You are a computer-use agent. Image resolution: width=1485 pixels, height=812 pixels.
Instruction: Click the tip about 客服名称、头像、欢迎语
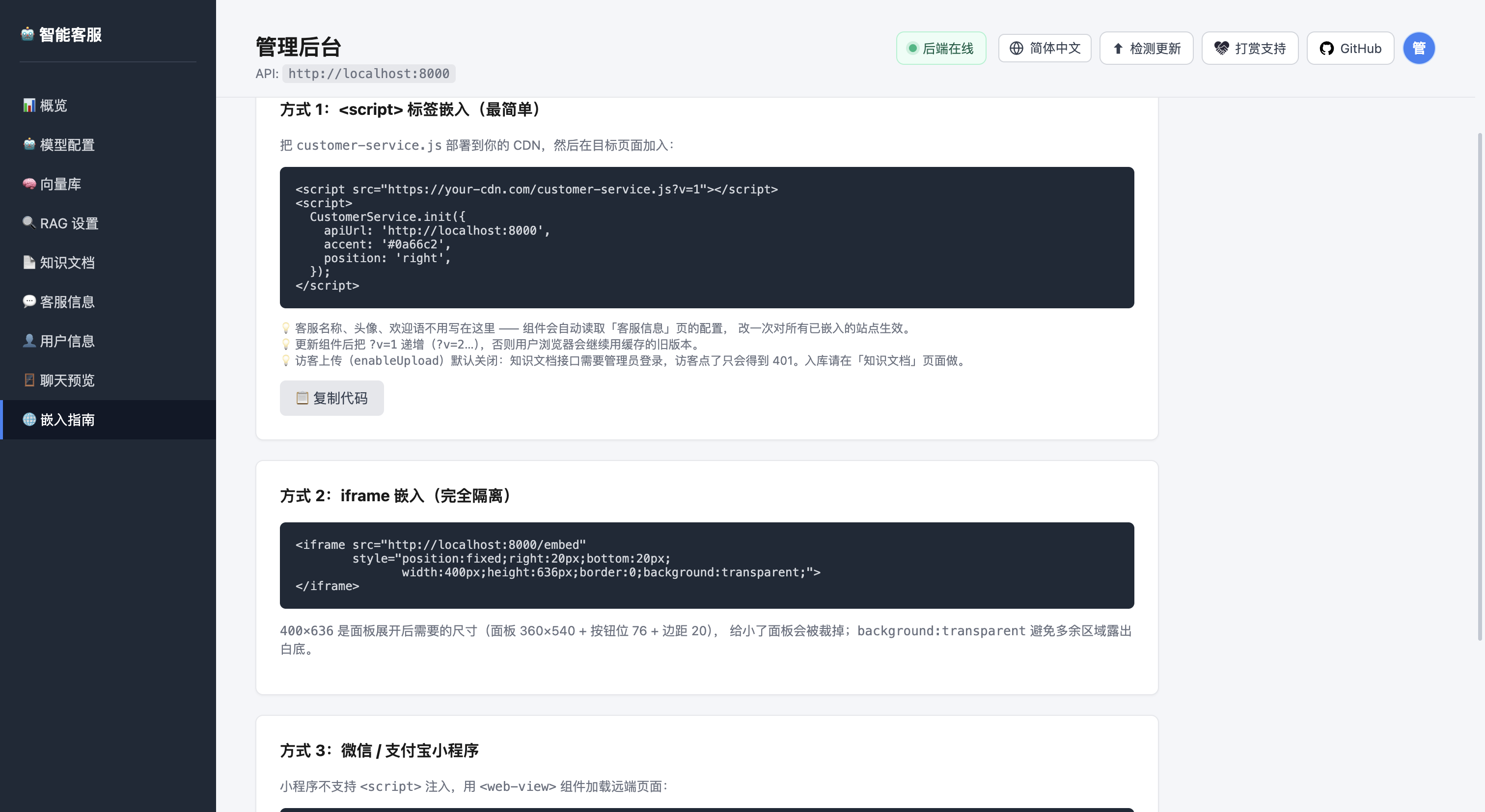pyautogui.click(x=597, y=328)
